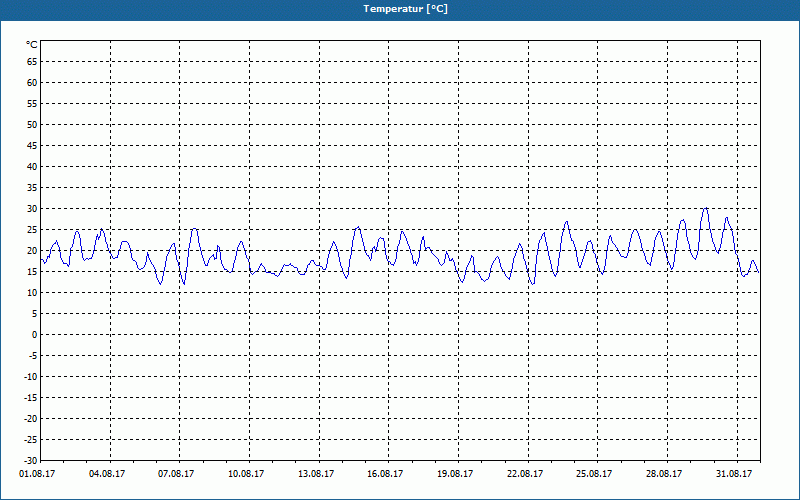
Task: Pick the 10.08.17 date label
Action: point(246,474)
